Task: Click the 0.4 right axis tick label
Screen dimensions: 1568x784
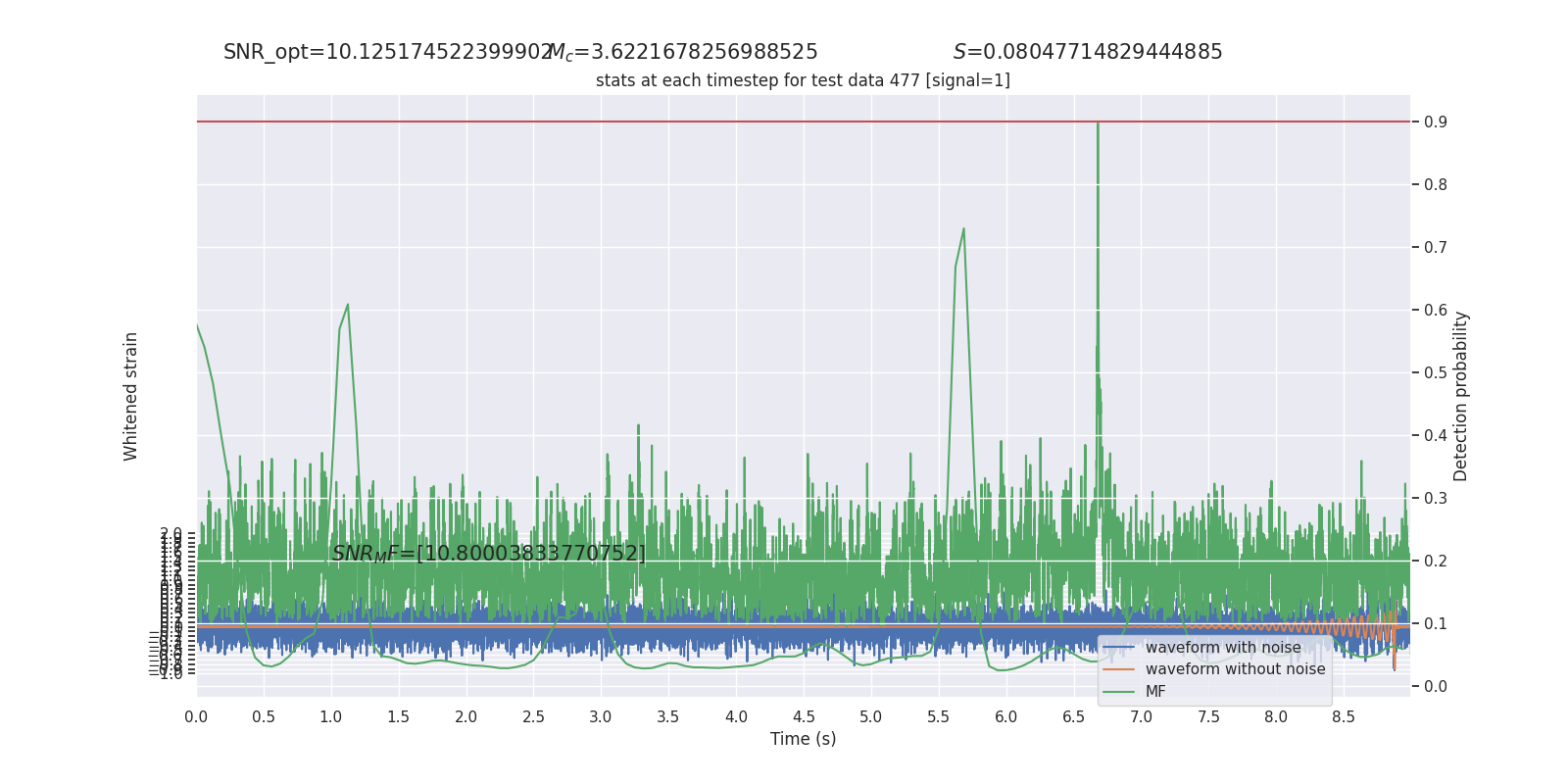Action: click(1436, 435)
